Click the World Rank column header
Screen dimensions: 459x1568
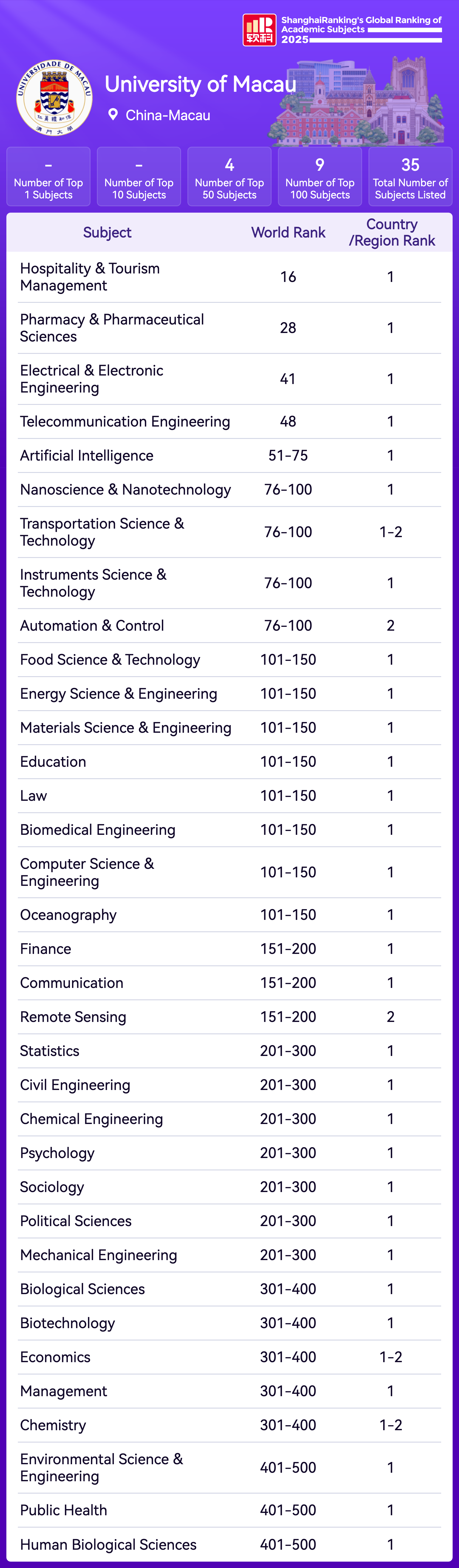pyautogui.click(x=288, y=233)
